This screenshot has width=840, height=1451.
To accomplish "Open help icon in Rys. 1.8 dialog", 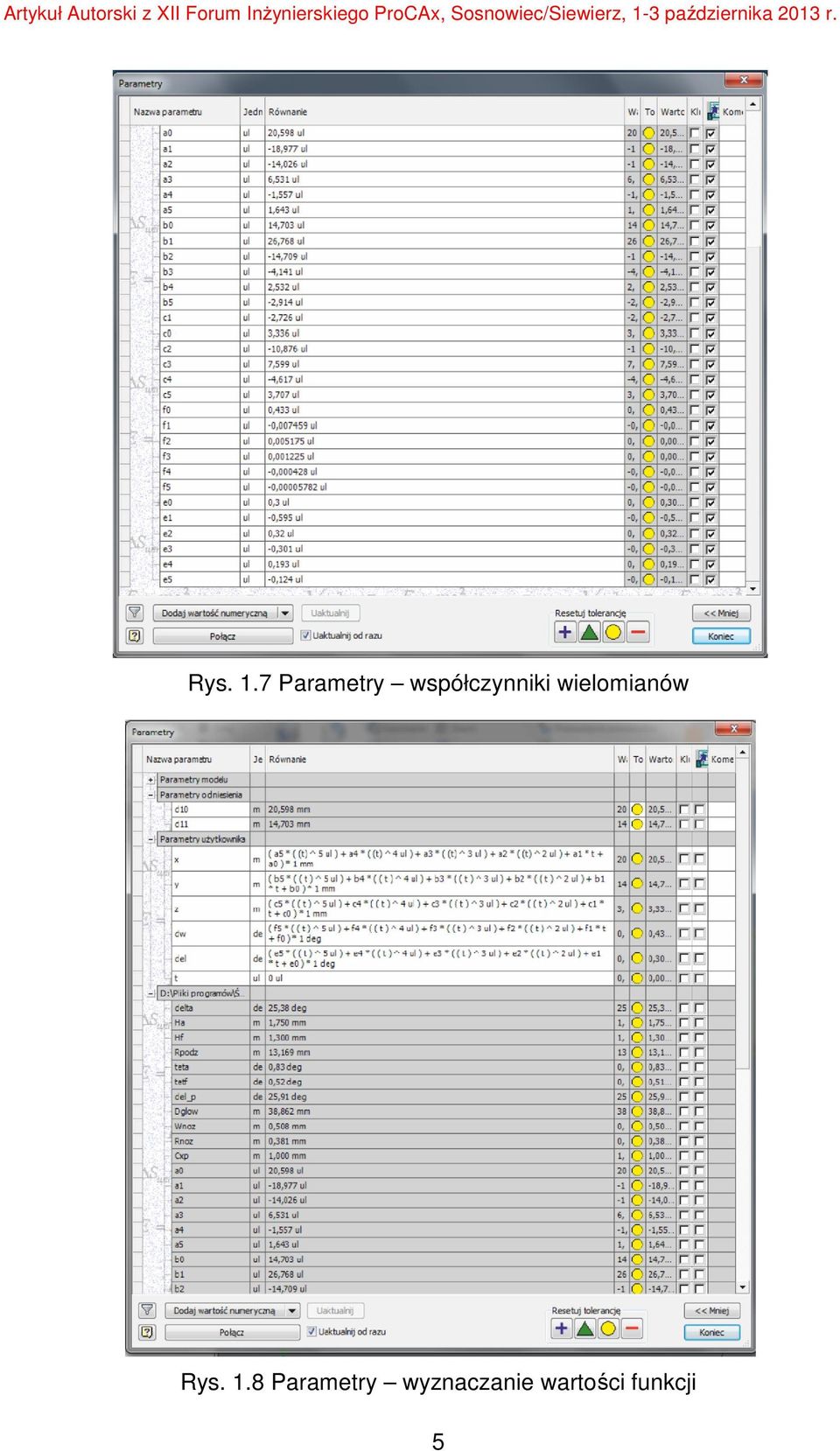I will coord(147,1332).
